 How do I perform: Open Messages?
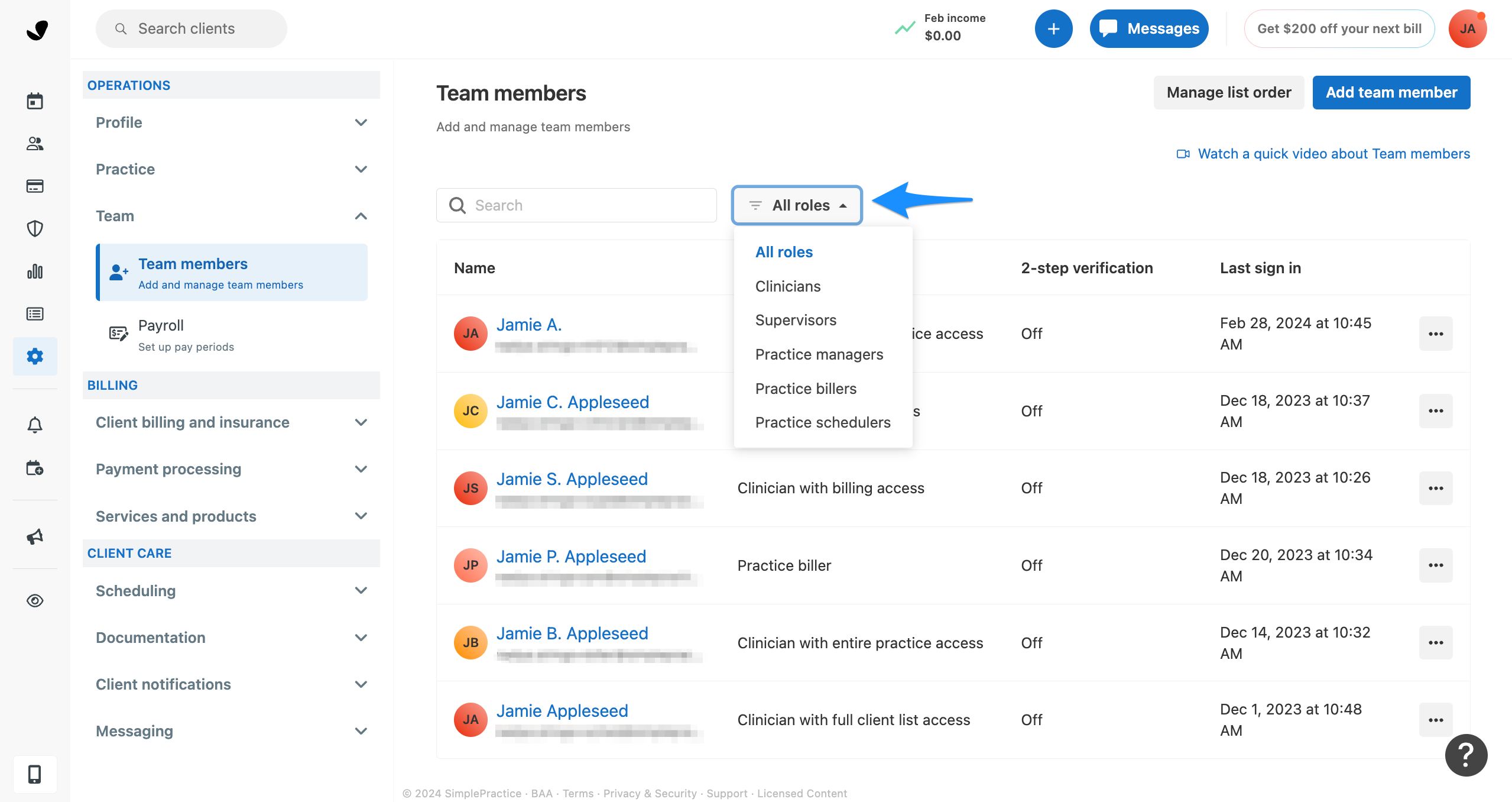pos(1149,29)
